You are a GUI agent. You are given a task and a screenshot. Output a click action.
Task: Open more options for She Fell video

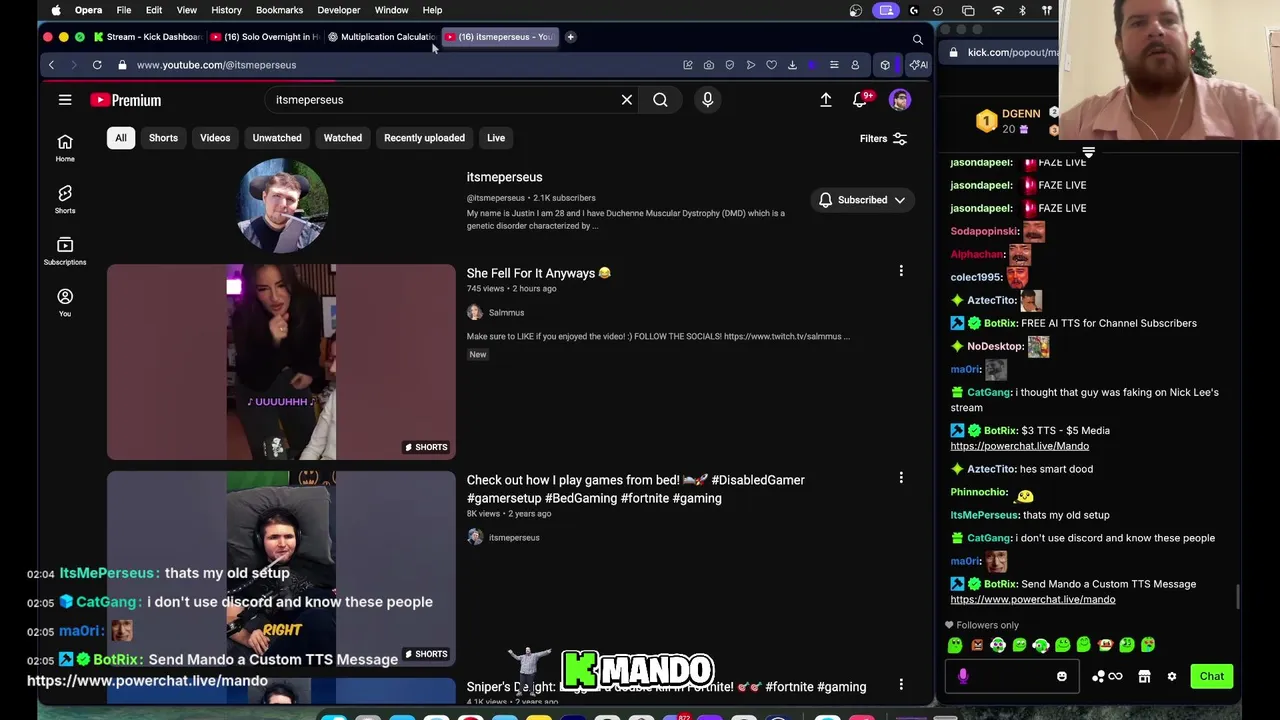pyautogui.click(x=901, y=271)
